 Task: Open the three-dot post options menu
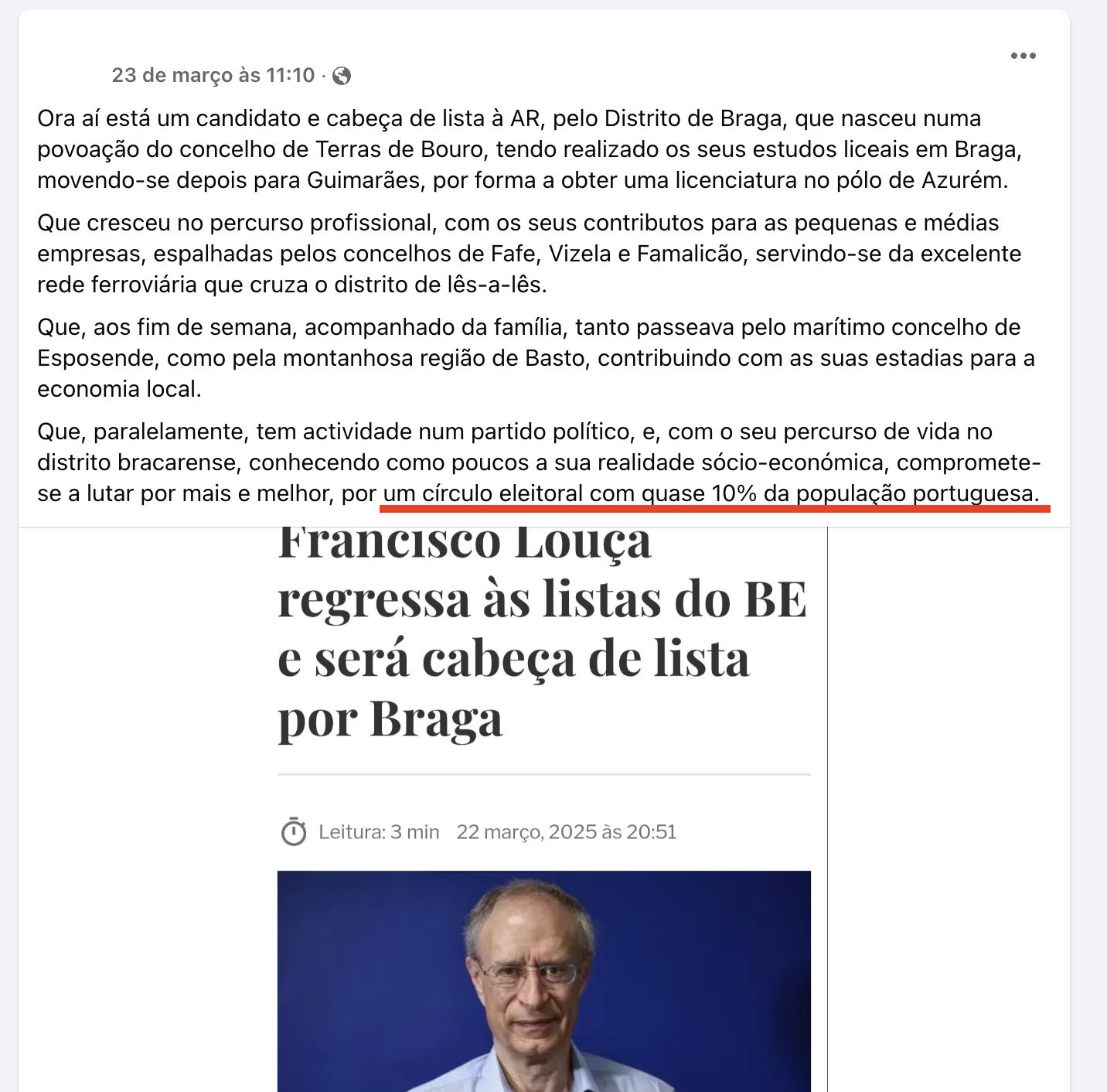[1023, 56]
